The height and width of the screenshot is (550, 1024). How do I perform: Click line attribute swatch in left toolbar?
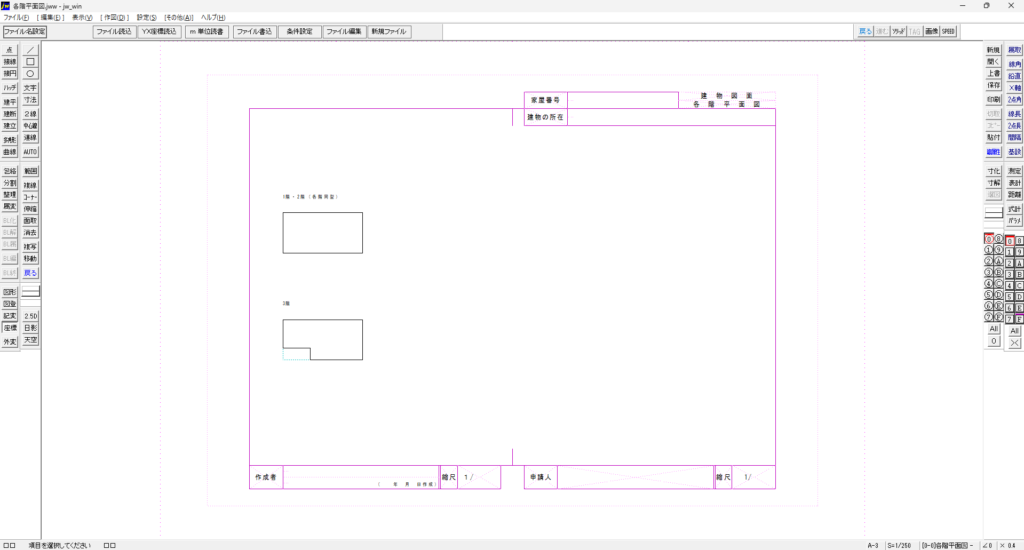[x=30, y=292]
